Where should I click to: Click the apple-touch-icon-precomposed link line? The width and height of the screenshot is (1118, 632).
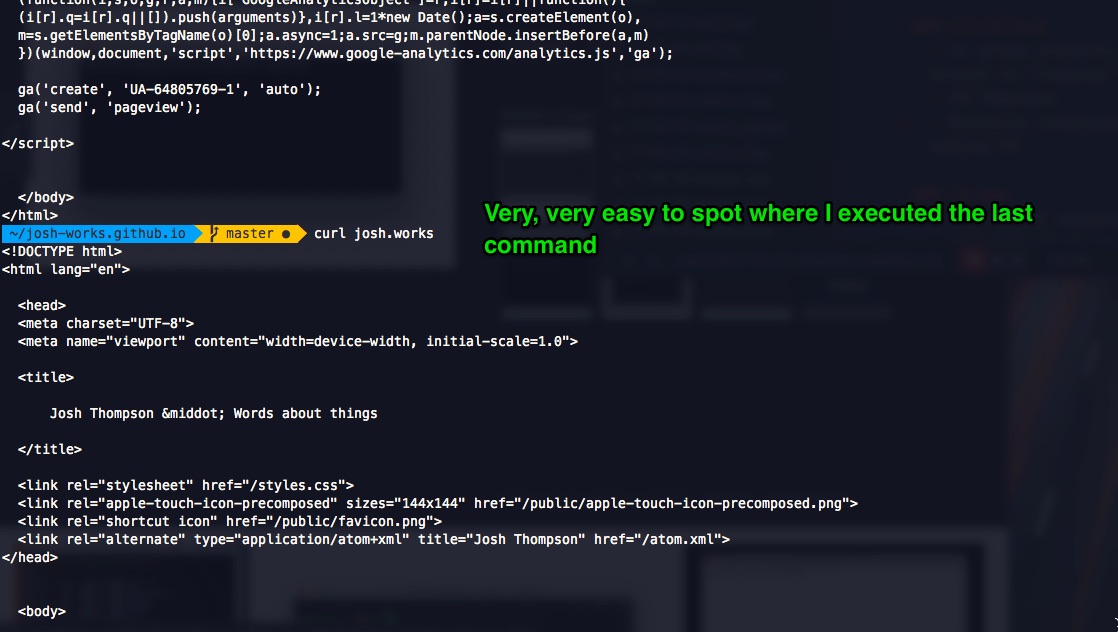(x=438, y=503)
